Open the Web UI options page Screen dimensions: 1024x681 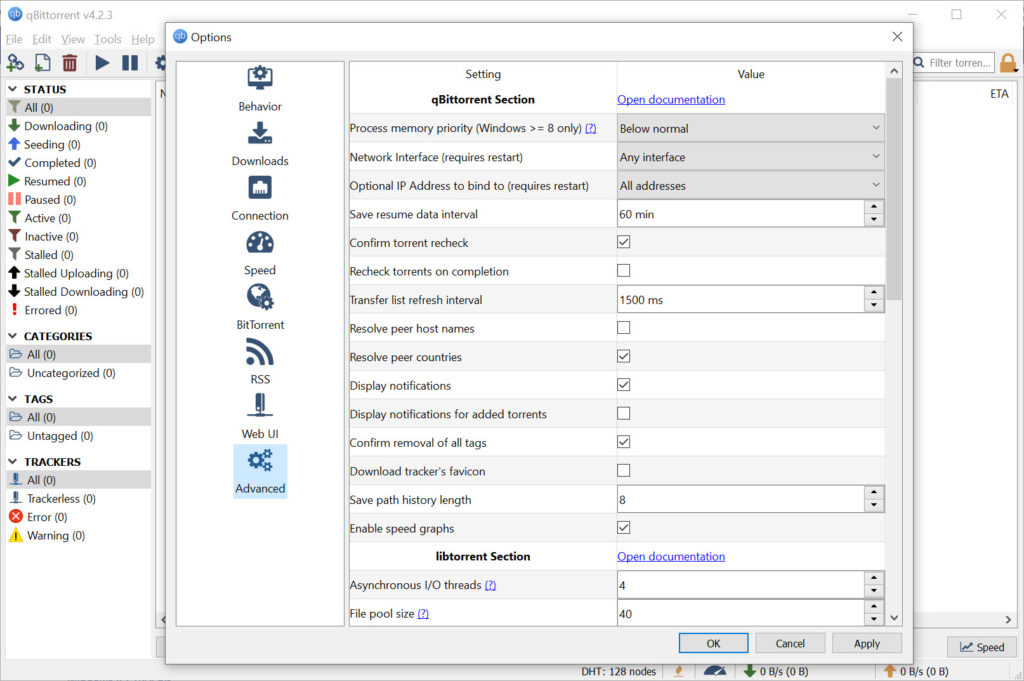pyautogui.click(x=260, y=417)
